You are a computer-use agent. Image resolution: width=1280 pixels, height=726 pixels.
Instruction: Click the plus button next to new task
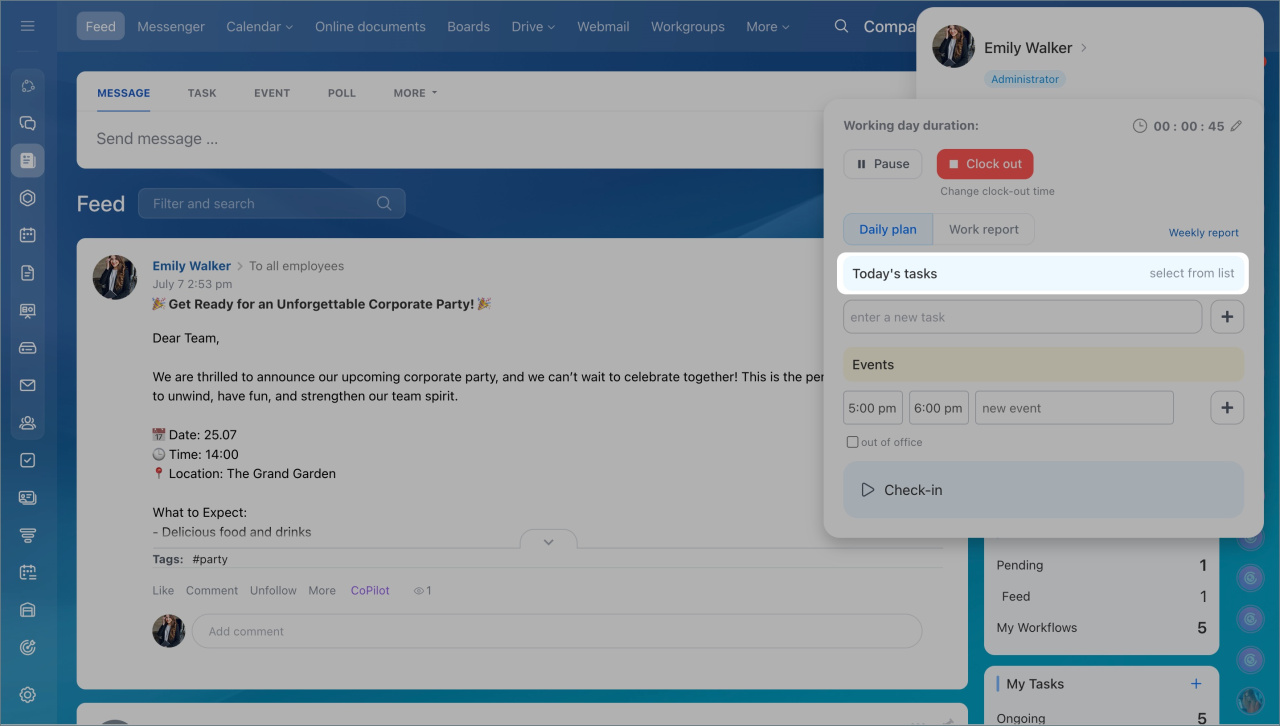point(1227,317)
